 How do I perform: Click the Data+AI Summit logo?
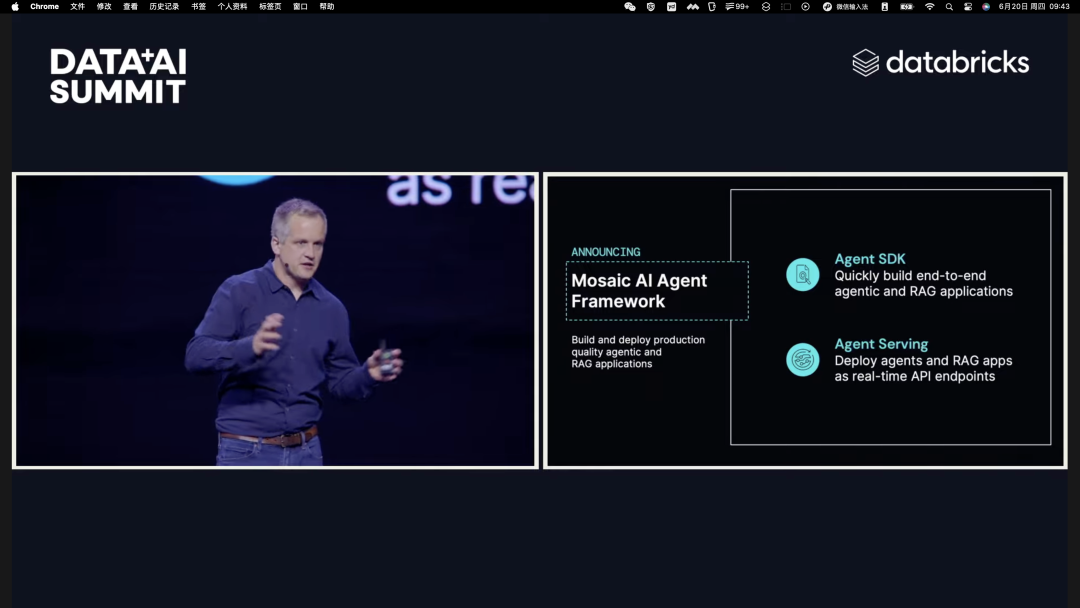point(118,76)
